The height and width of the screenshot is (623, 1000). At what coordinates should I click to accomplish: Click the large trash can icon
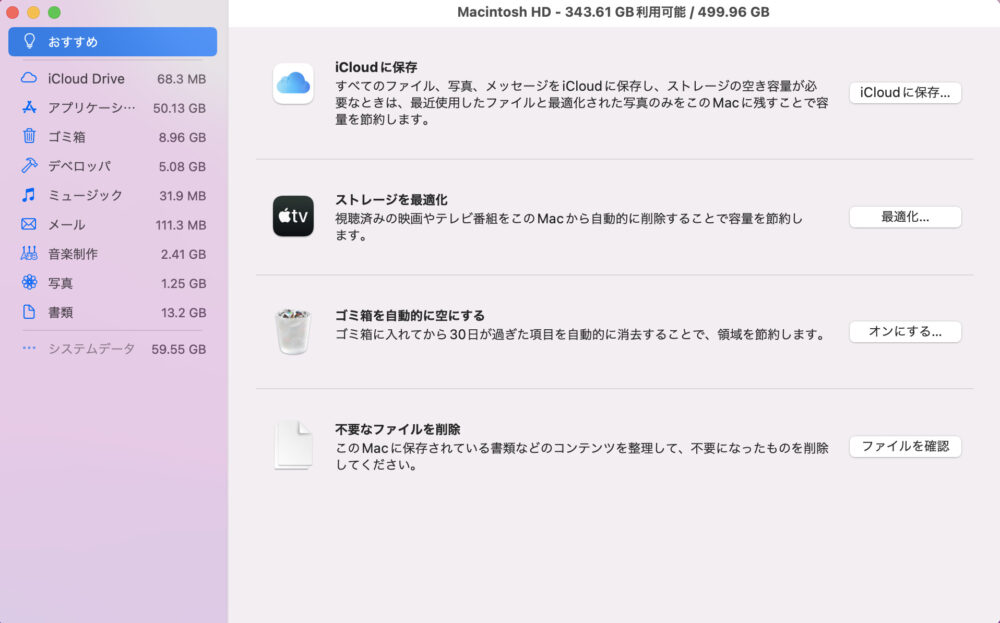click(x=293, y=331)
